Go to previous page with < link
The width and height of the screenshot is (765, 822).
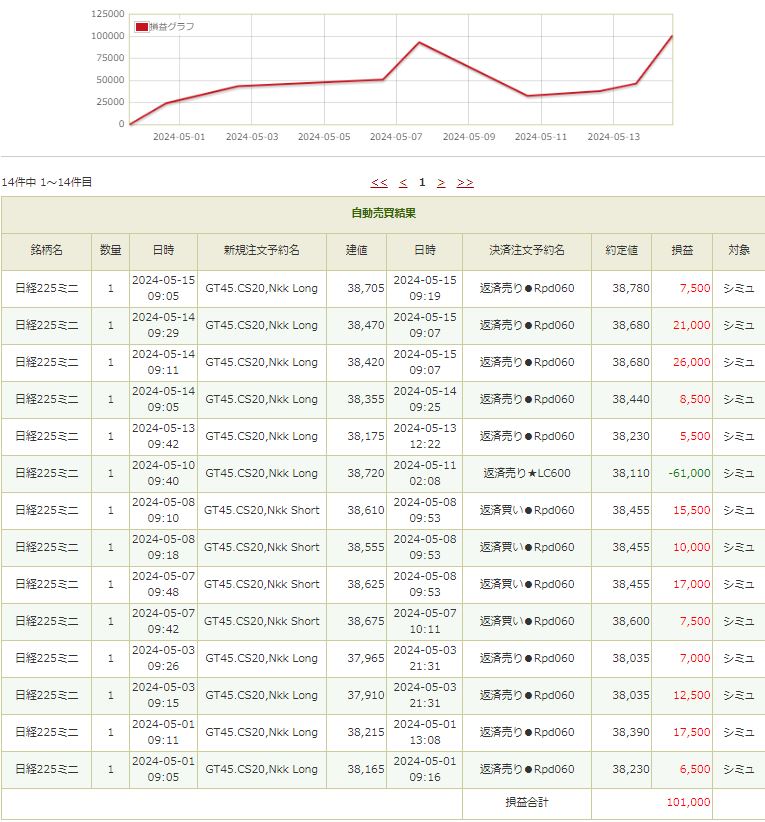click(403, 182)
